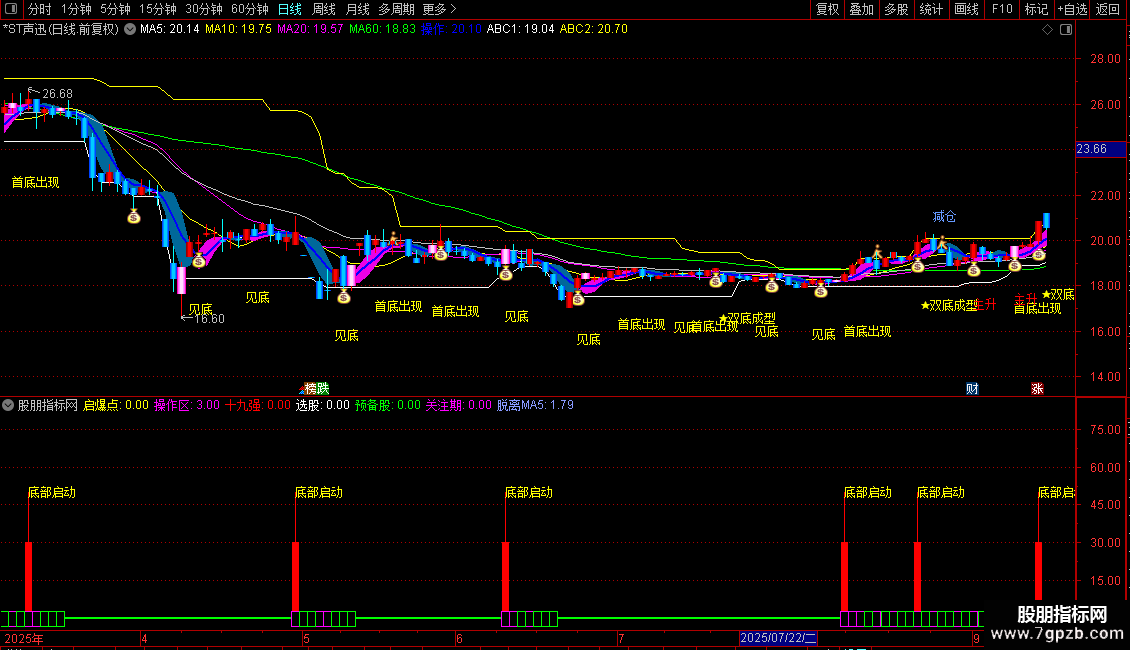1130x650 pixels.
Task: Click the 预备股: 0.00 value
Action: [388, 406]
